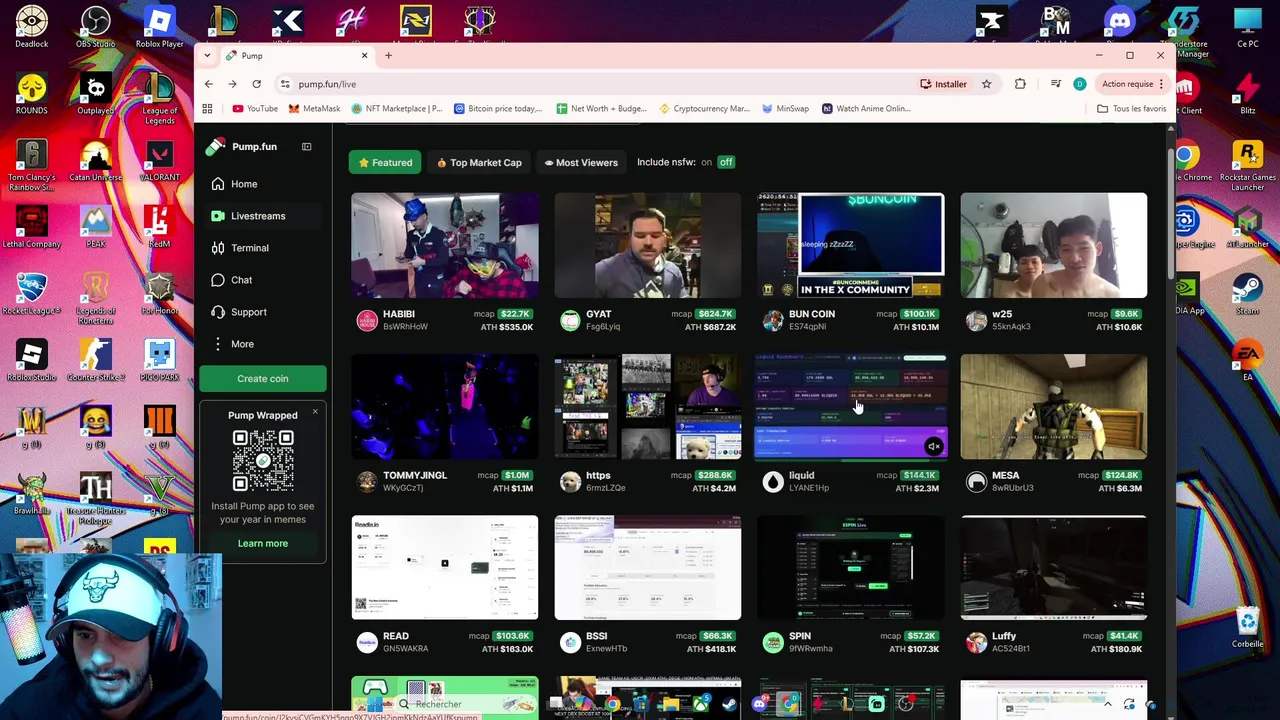This screenshot has height=720, width=1280.
Task: Set Include nsfw to off
Action: click(726, 162)
